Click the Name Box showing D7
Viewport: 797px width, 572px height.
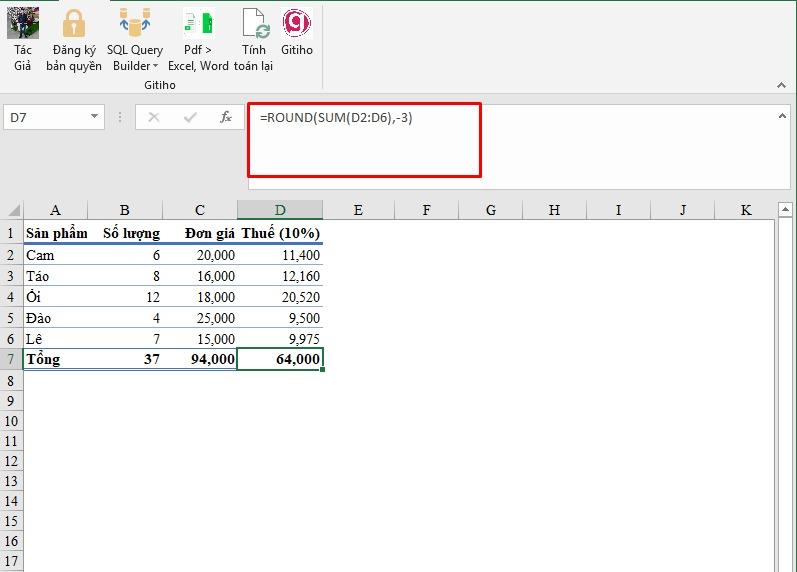(46, 117)
